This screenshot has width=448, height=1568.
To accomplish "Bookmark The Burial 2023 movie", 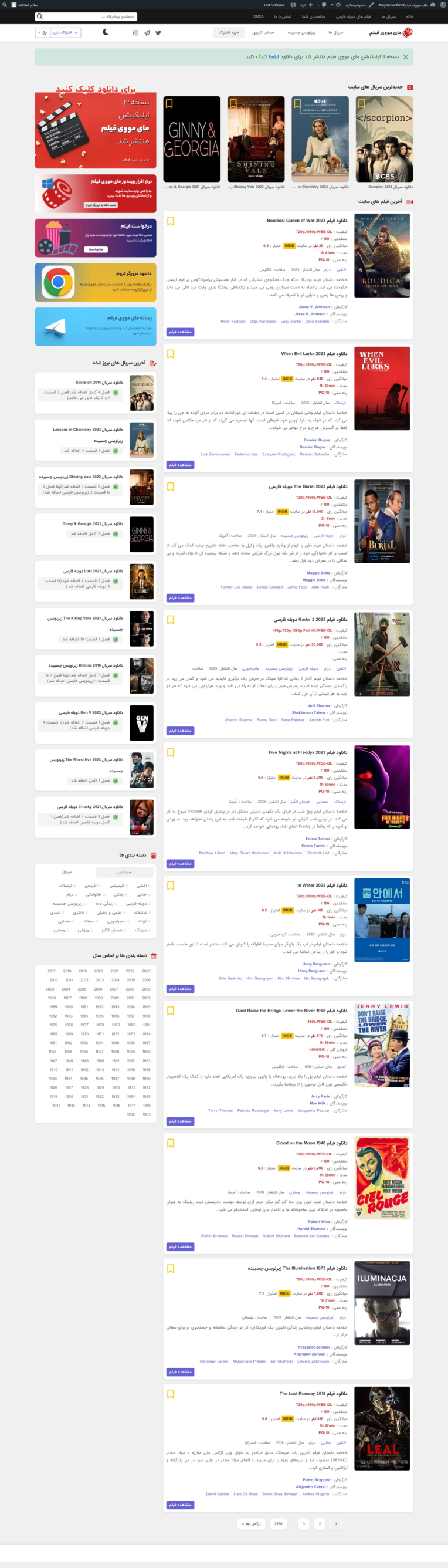I will click(x=170, y=486).
